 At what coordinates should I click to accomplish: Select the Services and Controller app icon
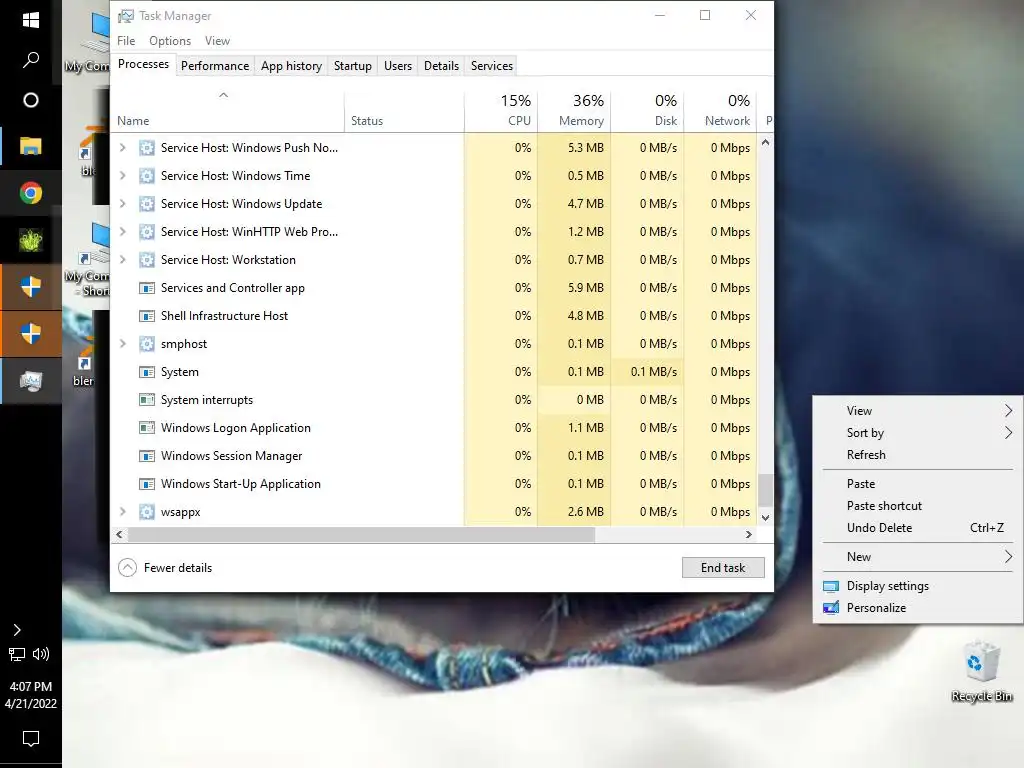[147, 288]
